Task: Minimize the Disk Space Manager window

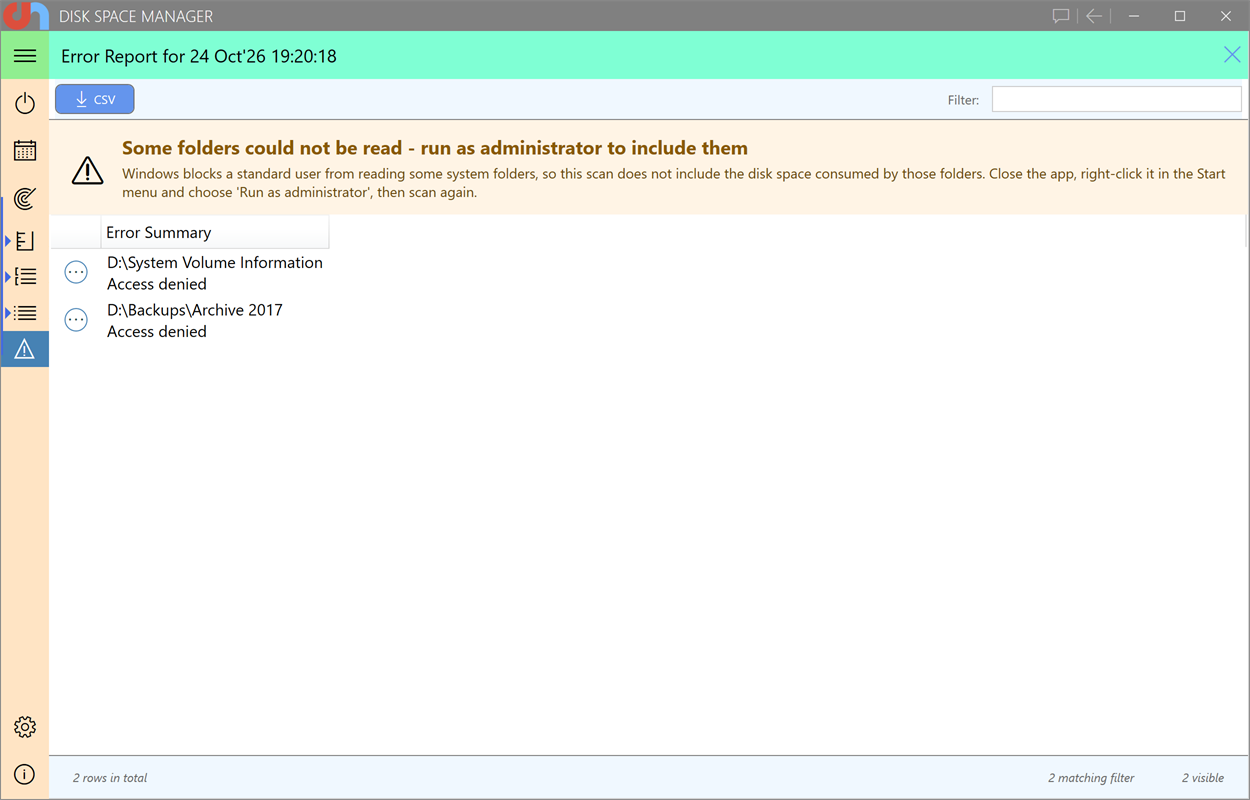Action: (x=1133, y=16)
